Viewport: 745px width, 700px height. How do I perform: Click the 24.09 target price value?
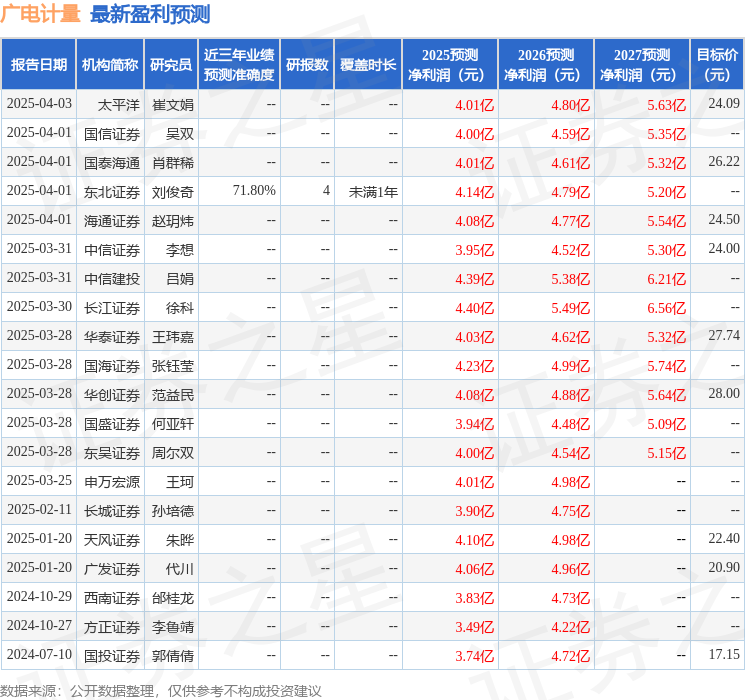724,103
